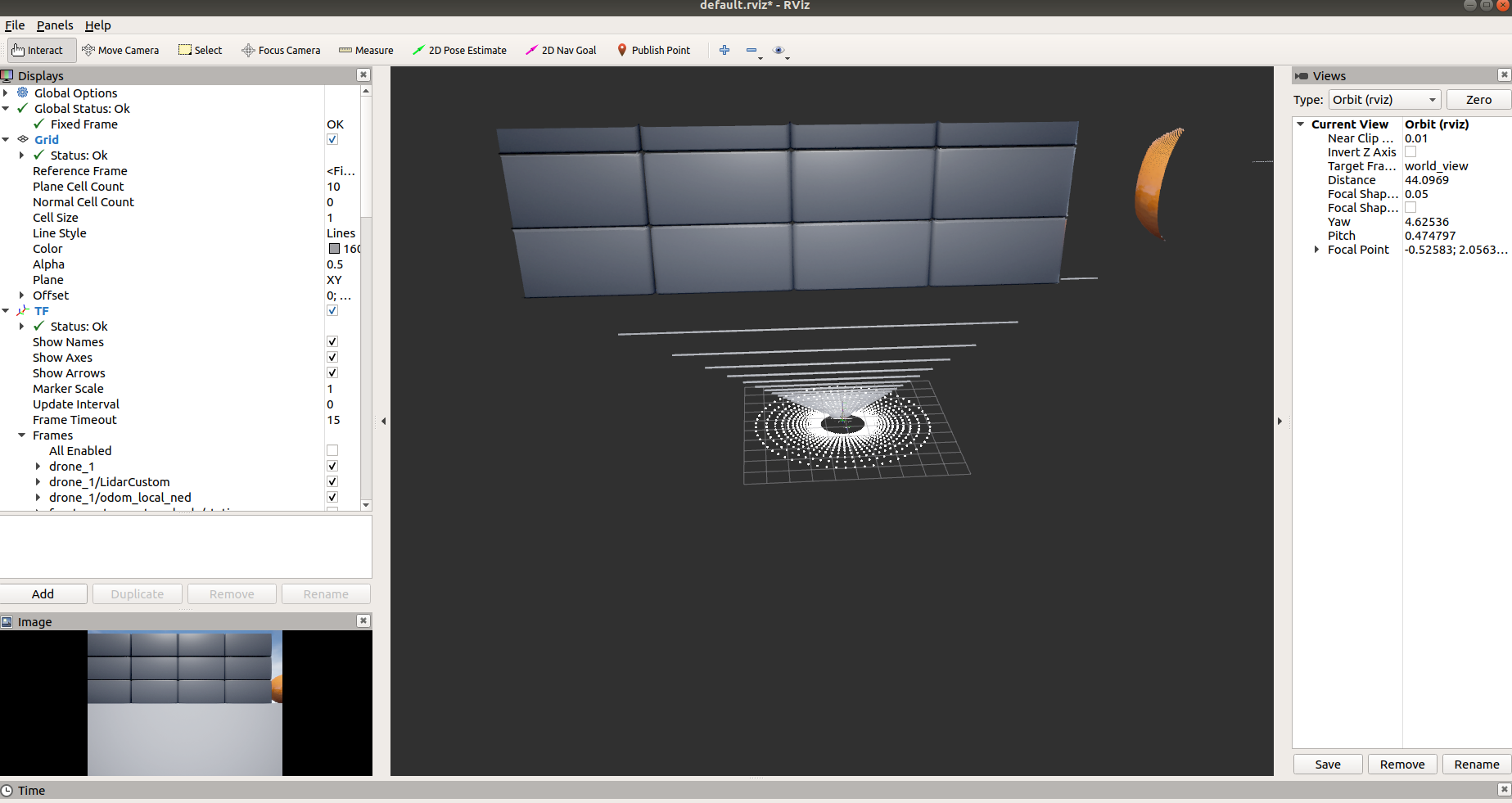Open the eye tool-options icon

coord(780,51)
